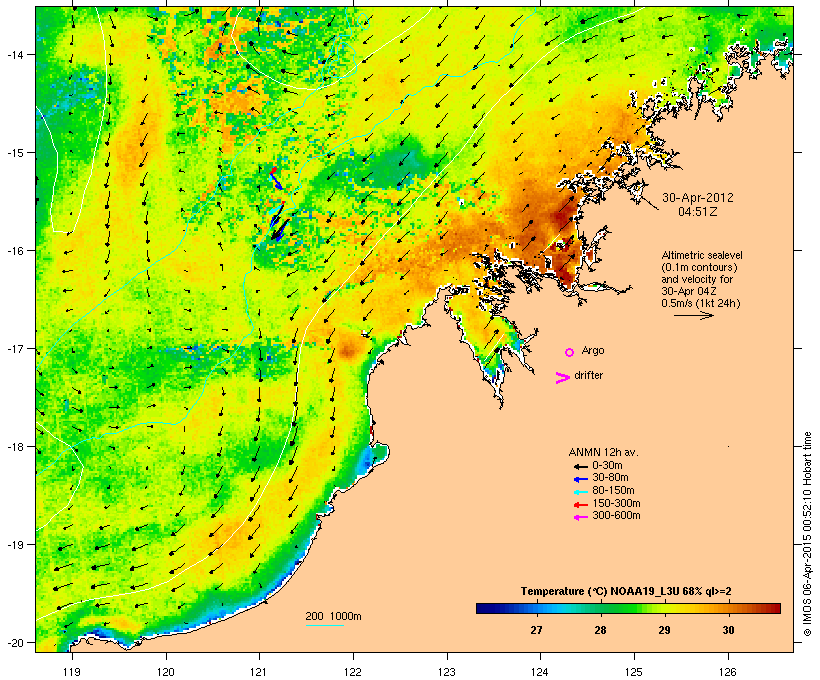820x680 pixels.
Task: Click the latitude axis label -14
Action: pyautogui.click(x=15, y=54)
